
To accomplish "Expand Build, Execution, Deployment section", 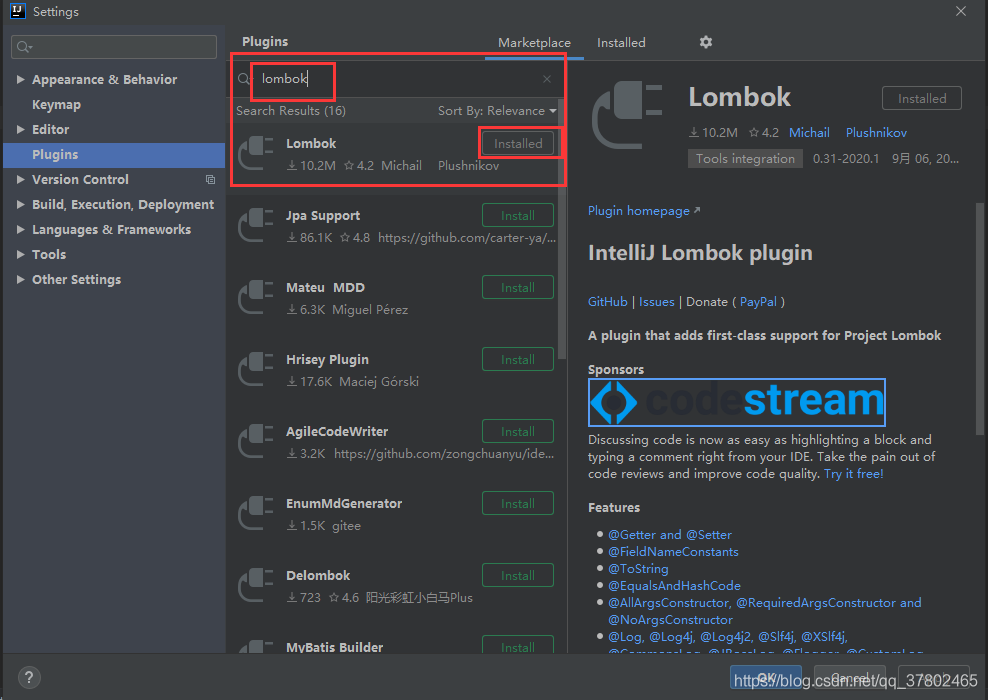I will [x=20, y=204].
